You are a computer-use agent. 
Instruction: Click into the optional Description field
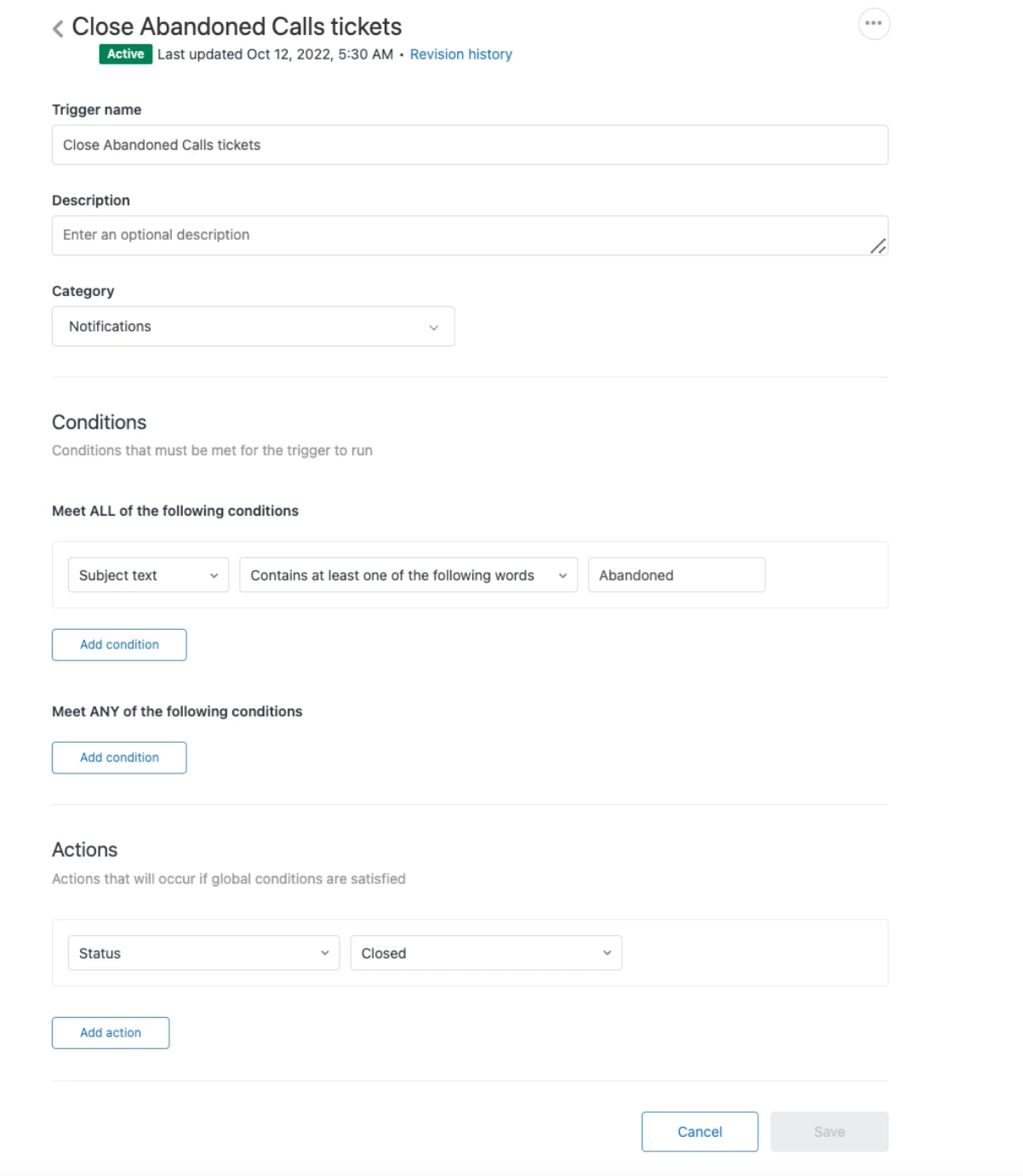470,235
